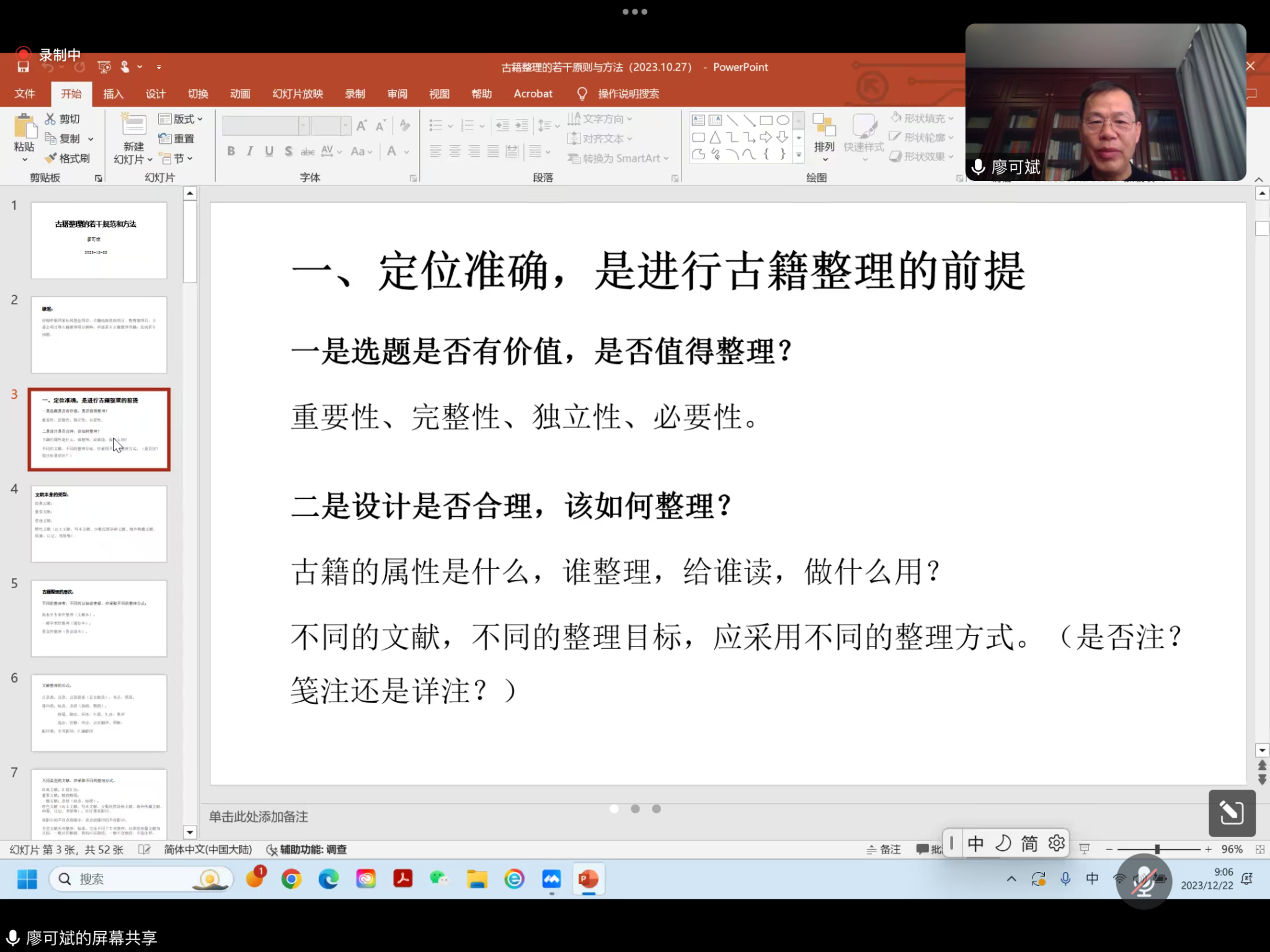1270x952 pixels.
Task: Expand the Paste options arrow
Action: [24, 160]
